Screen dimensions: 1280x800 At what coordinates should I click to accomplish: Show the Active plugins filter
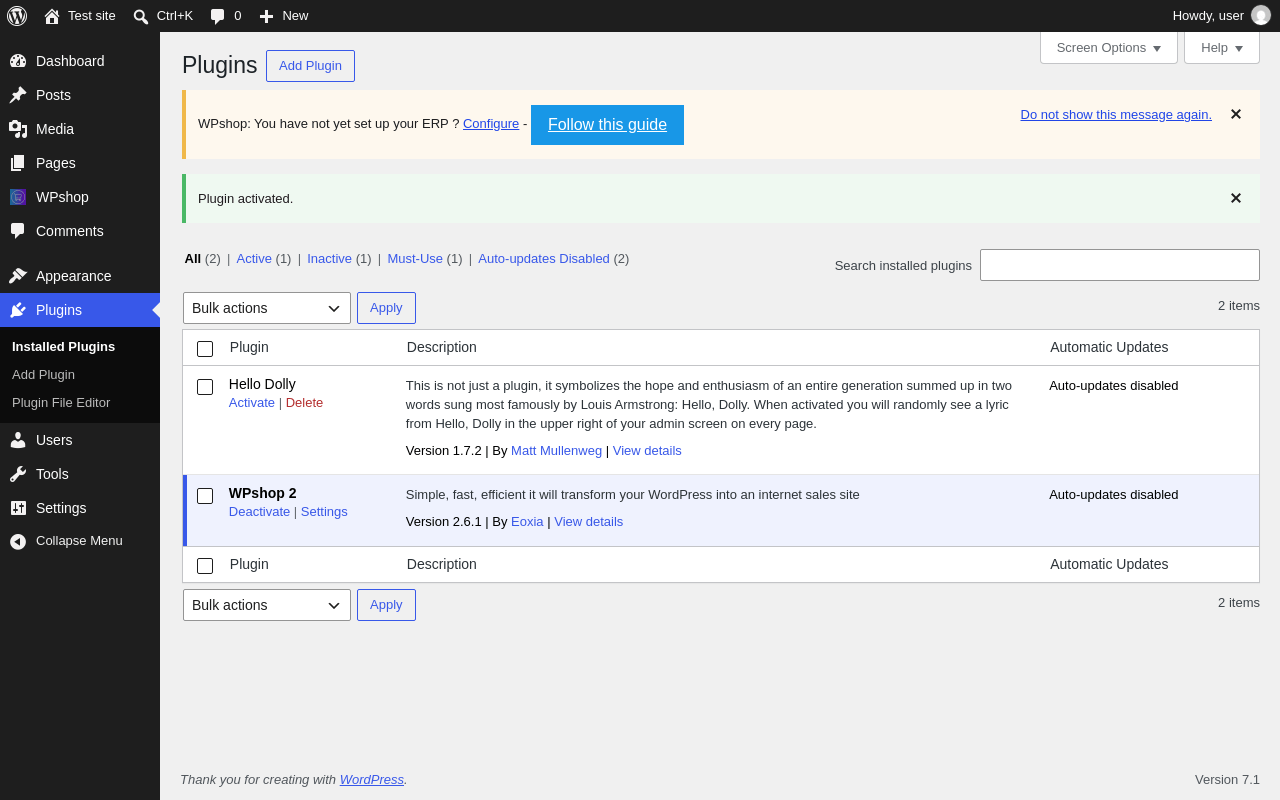(x=254, y=259)
